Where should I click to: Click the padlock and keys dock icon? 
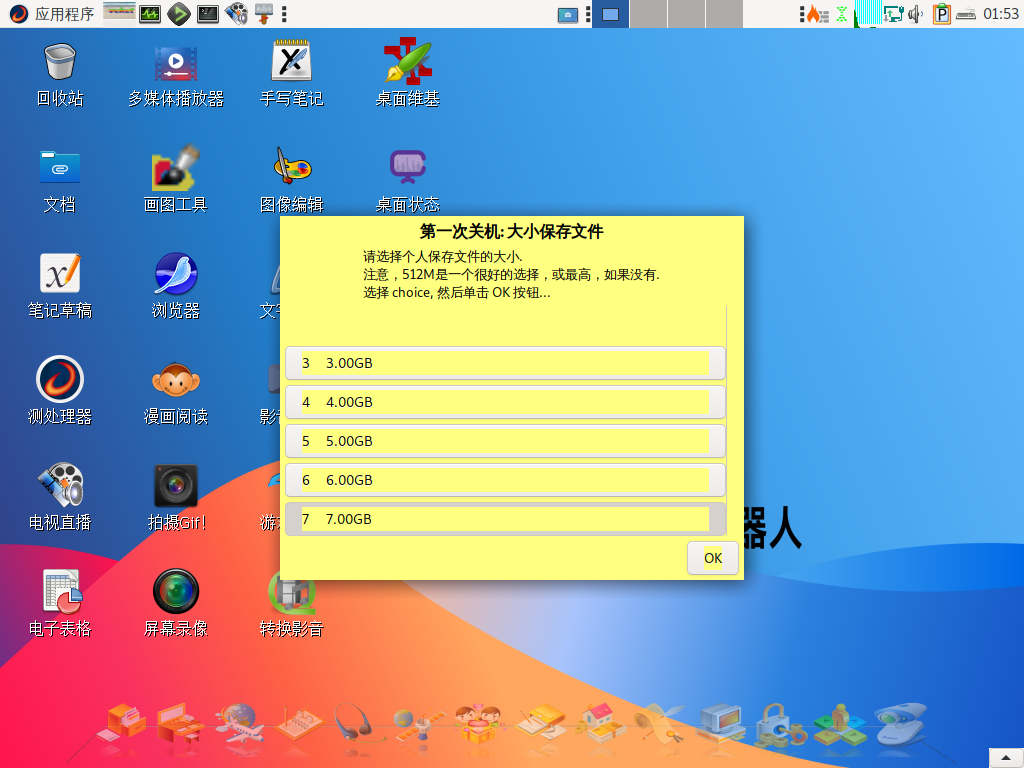click(x=780, y=724)
